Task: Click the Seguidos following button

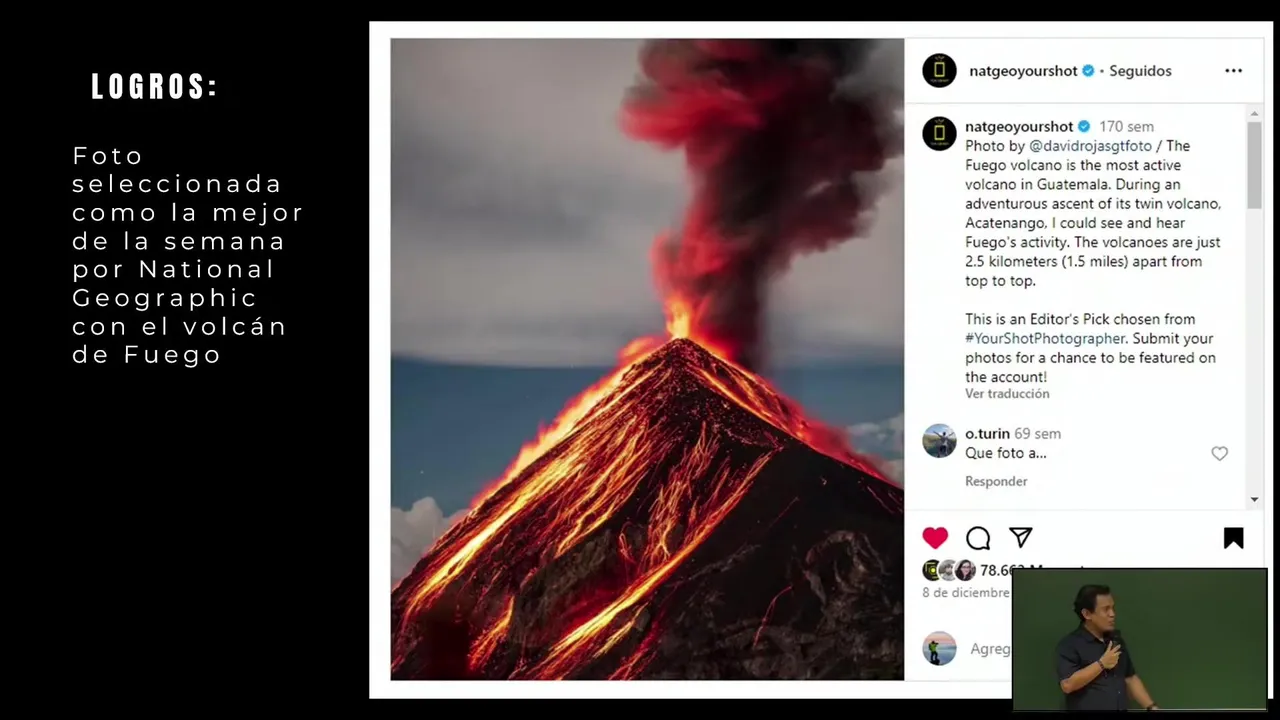Action: (x=1140, y=71)
